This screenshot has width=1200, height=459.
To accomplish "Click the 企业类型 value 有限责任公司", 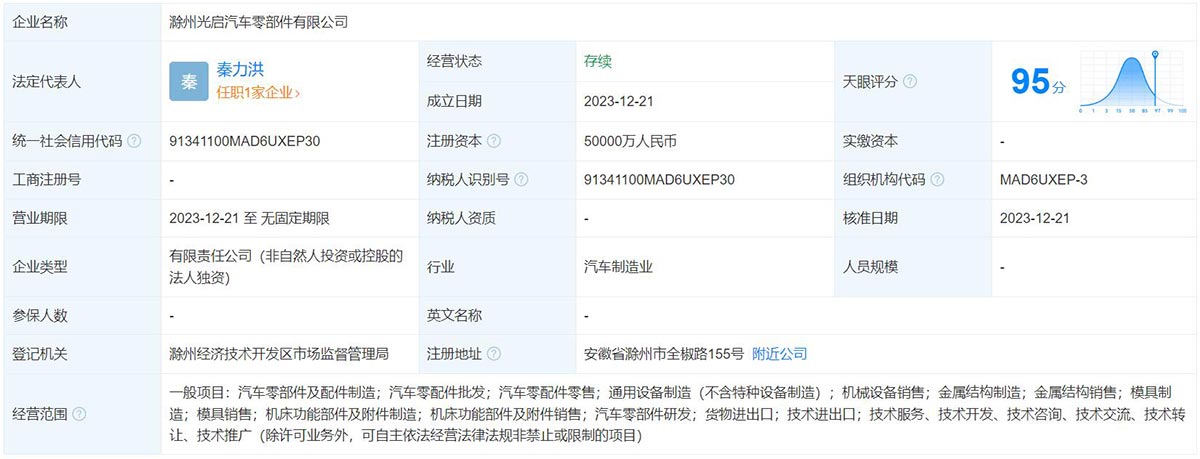I will [x=286, y=267].
